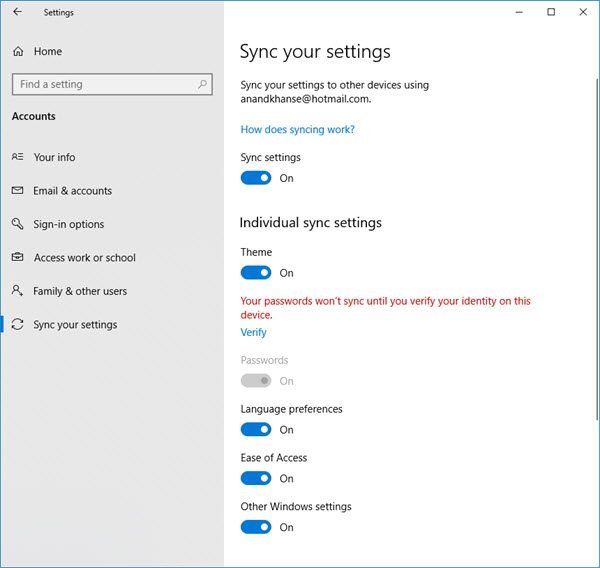Click the Email & accounts envelope icon

click(x=17, y=191)
